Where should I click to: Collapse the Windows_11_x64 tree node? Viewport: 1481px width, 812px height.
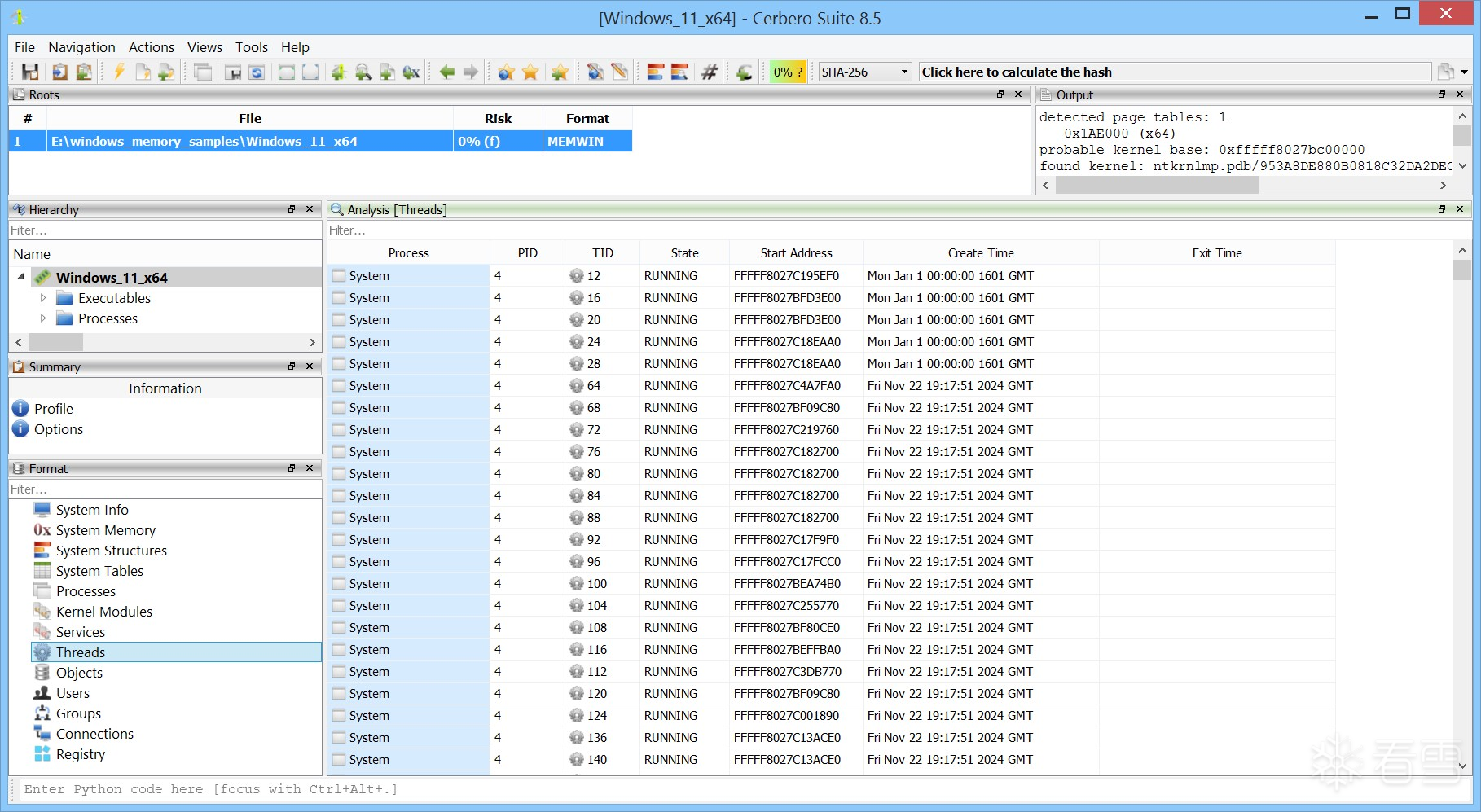pos(20,277)
